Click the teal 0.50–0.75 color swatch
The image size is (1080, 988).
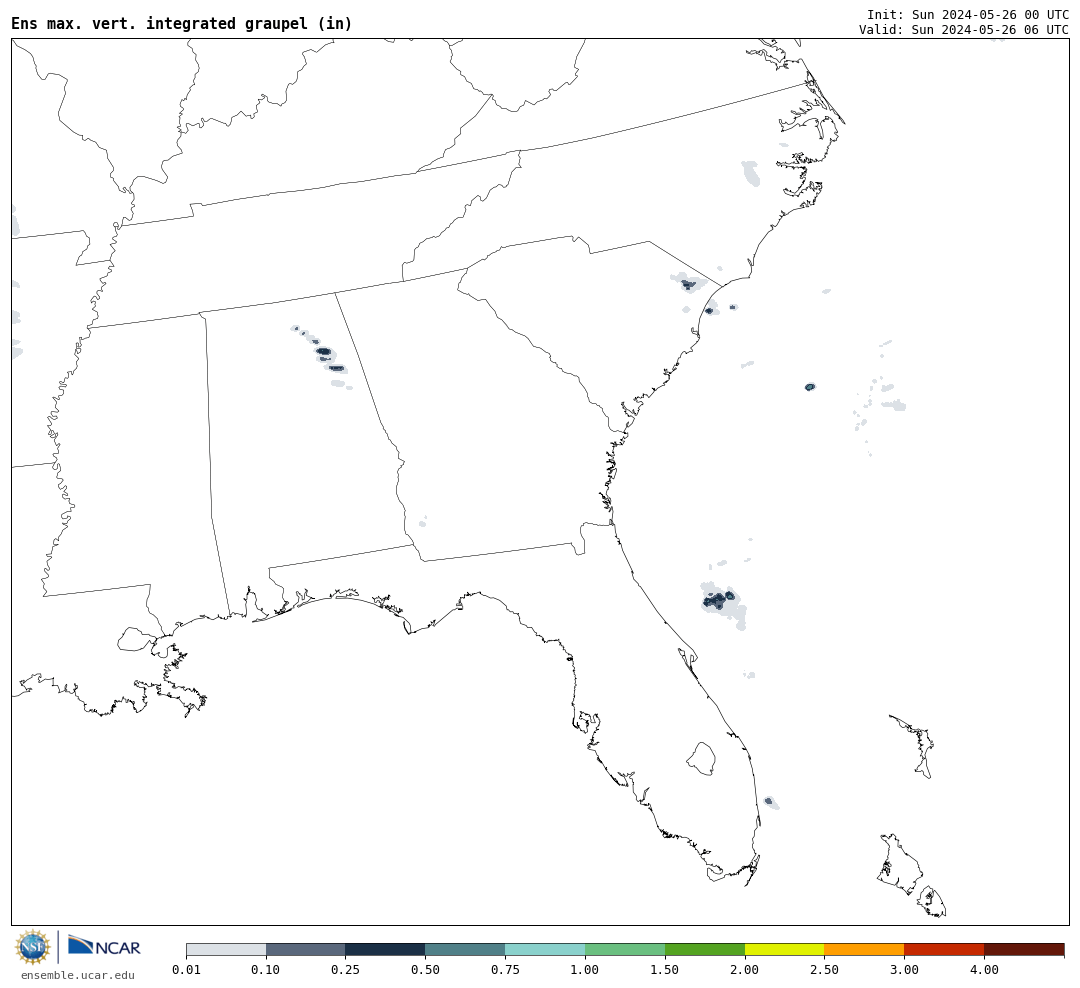click(465, 949)
